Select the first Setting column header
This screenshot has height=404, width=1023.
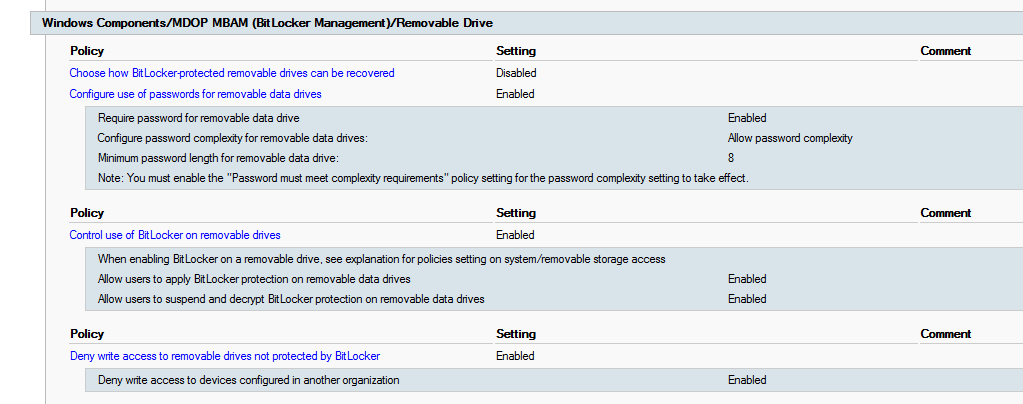pos(515,51)
